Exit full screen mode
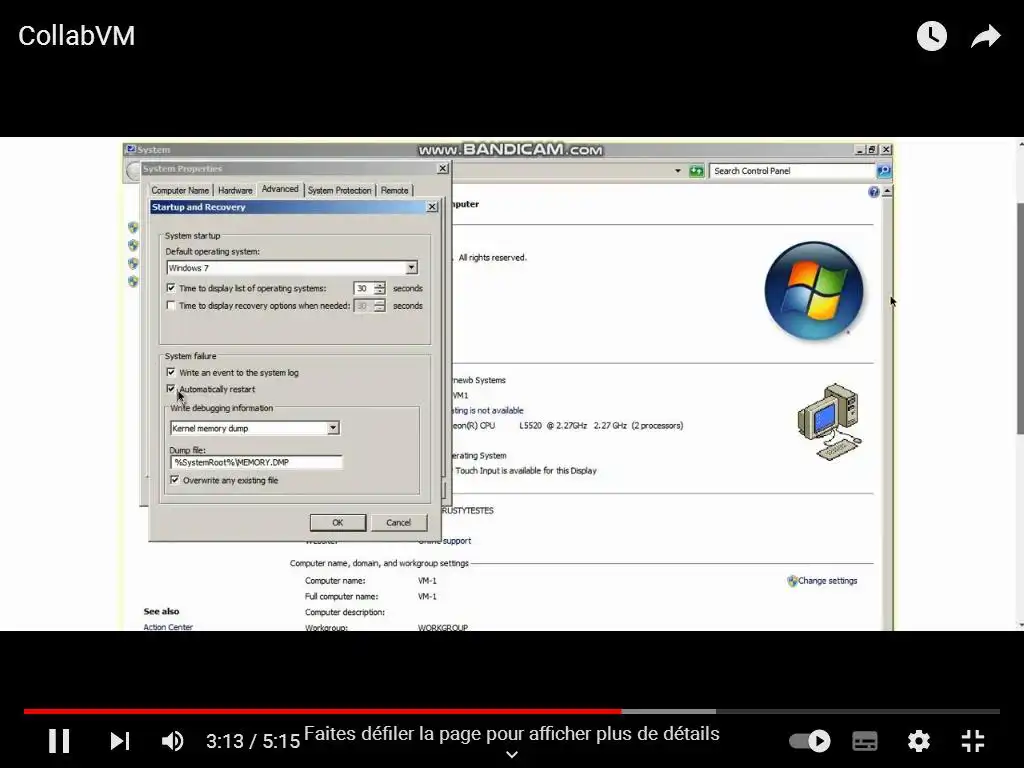 973,741
